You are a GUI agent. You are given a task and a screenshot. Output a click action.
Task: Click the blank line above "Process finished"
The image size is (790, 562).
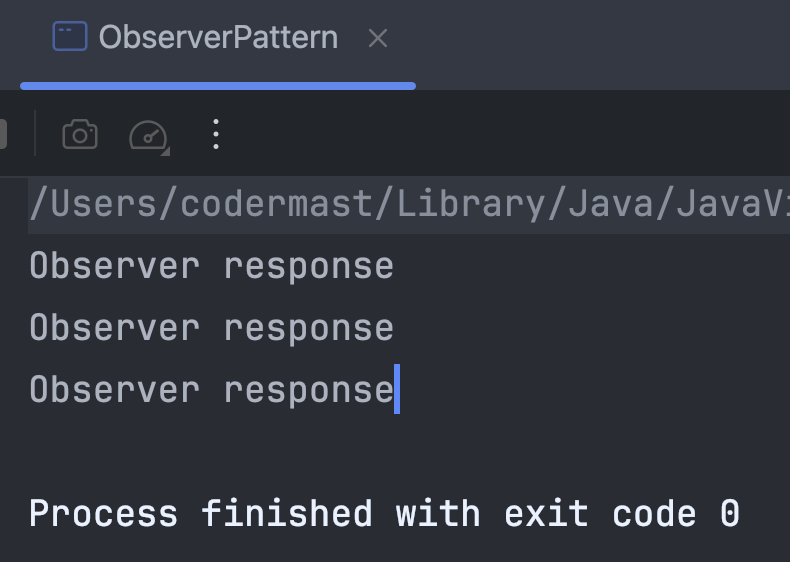[300, 452]
